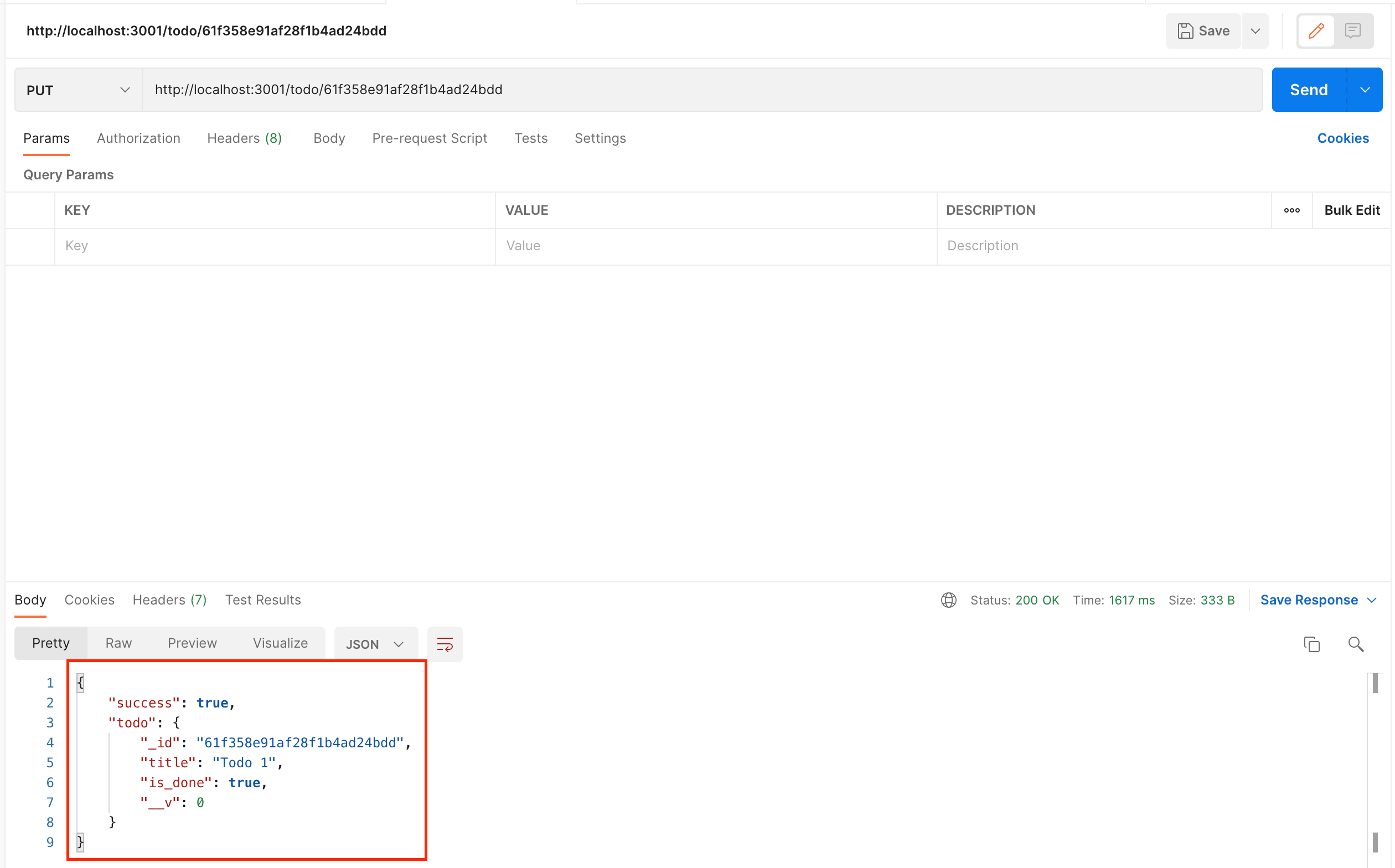Search the response with magnifier icon

tap(1355, 644)
